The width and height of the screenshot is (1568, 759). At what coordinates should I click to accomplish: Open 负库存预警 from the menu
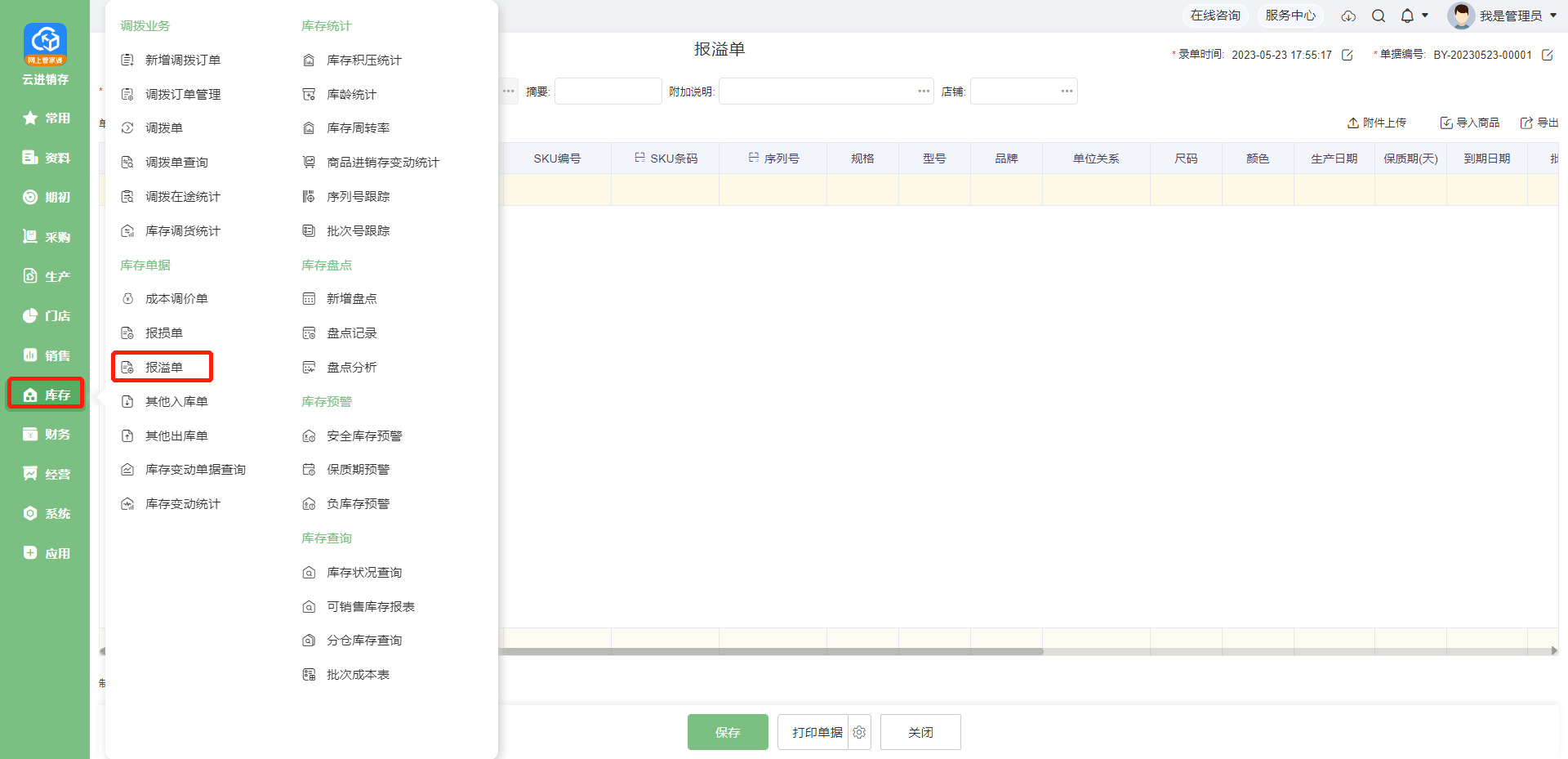[359, 504]
